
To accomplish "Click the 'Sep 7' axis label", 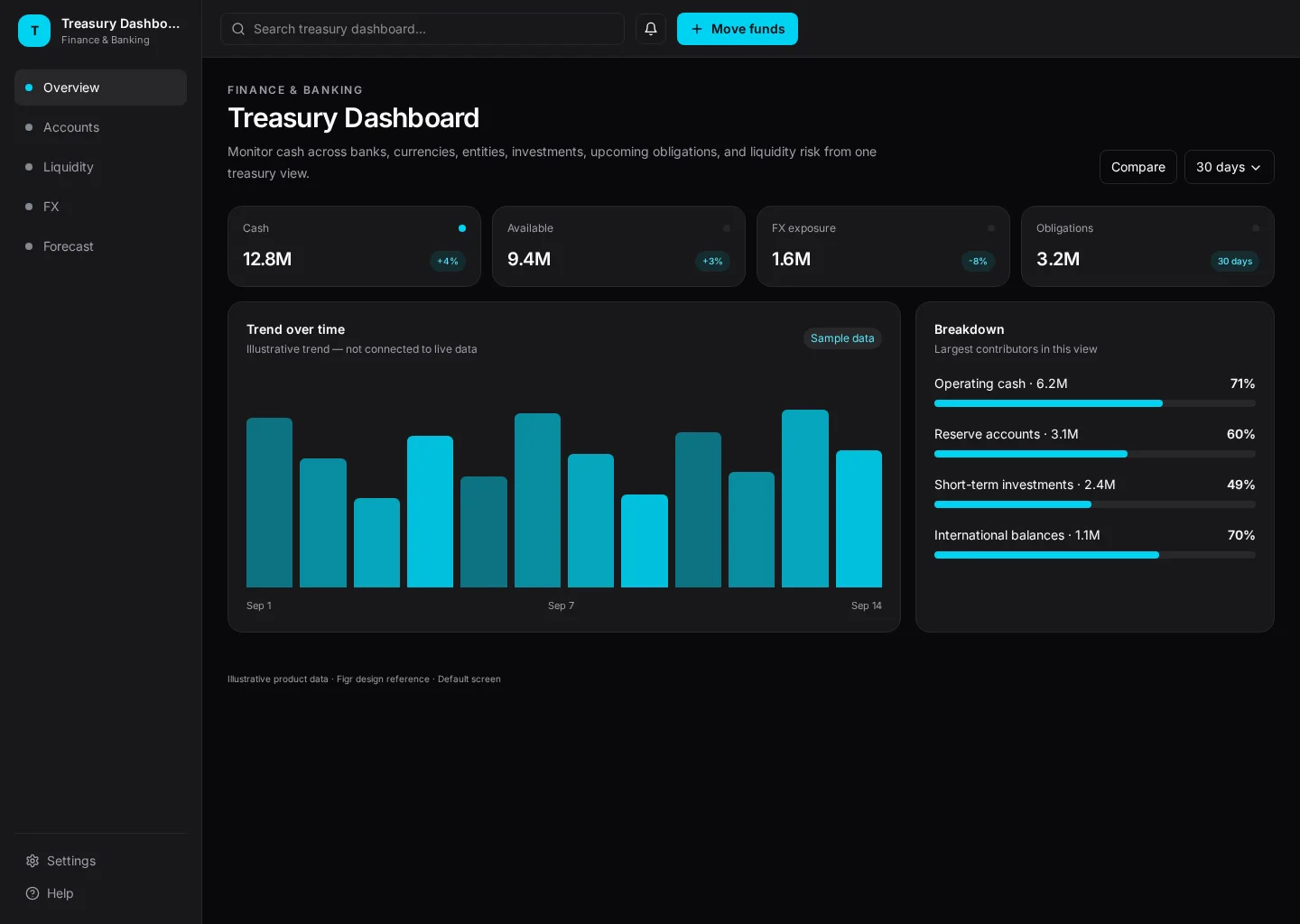I will pyautogui.click(x=561, y=605).
